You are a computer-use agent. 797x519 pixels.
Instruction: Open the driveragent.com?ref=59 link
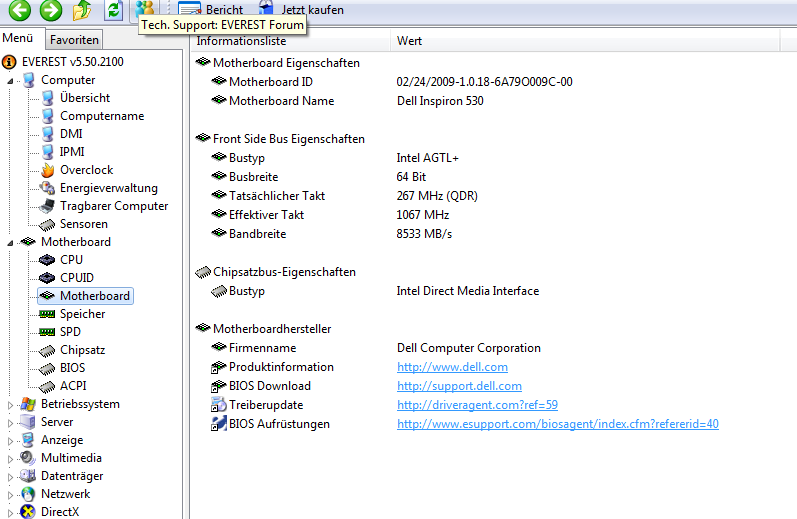tap(477, 405)
